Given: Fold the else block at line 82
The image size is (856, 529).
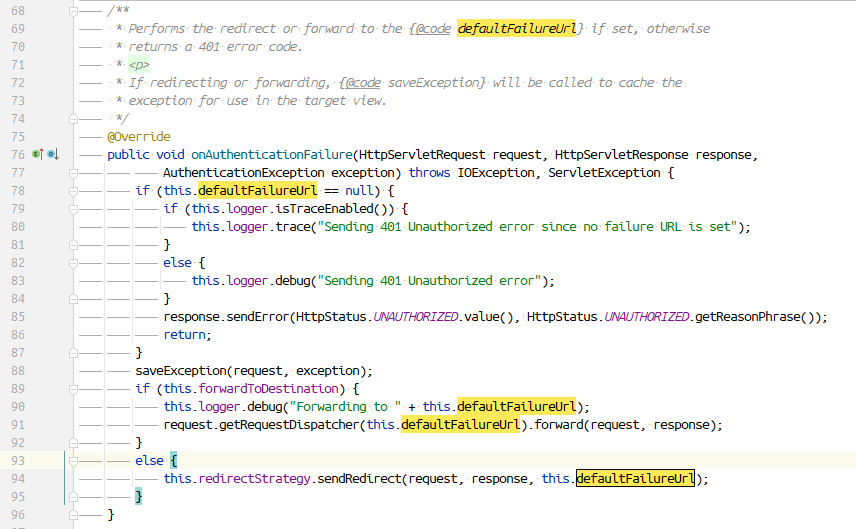Looking at the screenshot, I should tap(73, 263).
